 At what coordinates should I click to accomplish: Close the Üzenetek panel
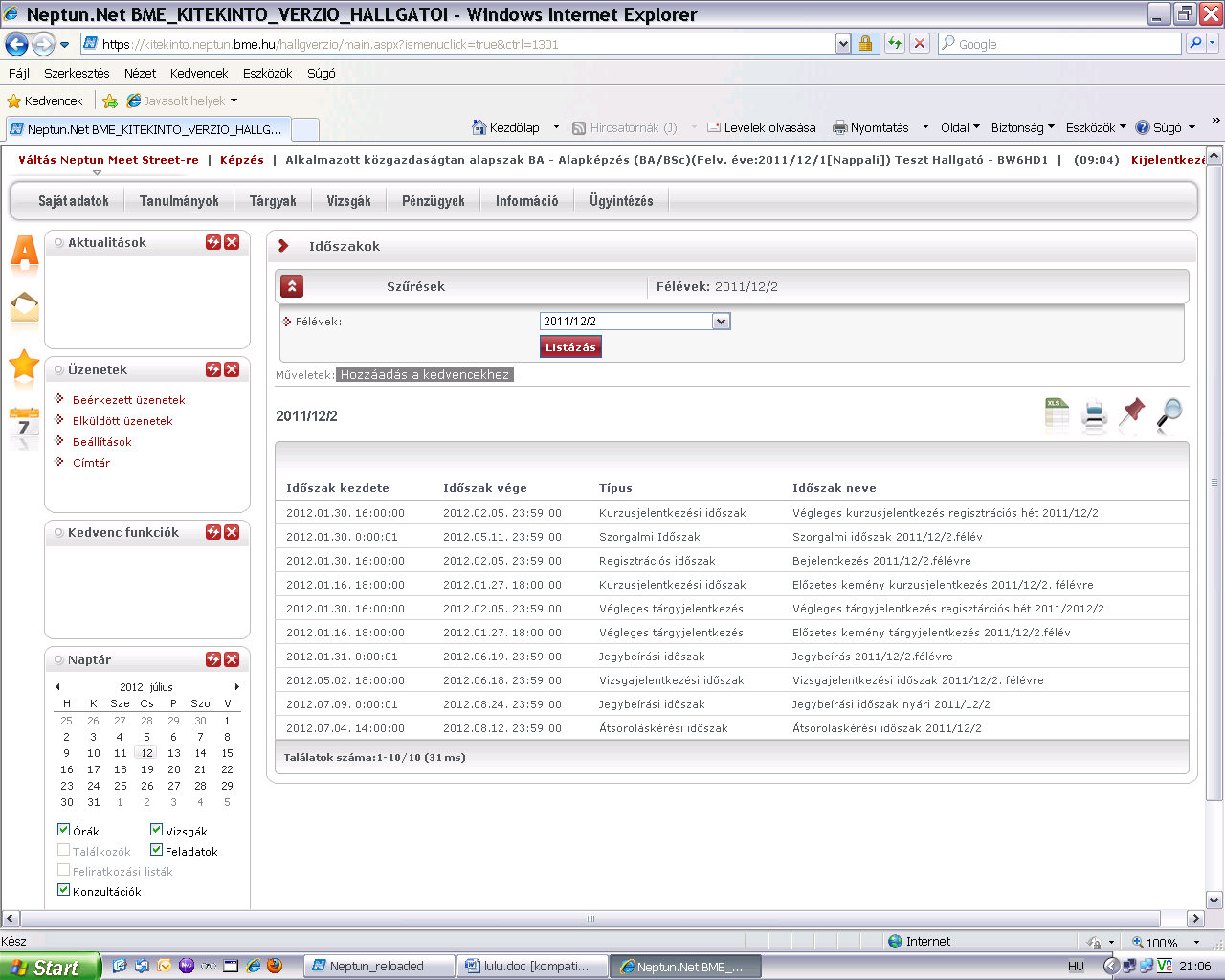pos(232,369)
